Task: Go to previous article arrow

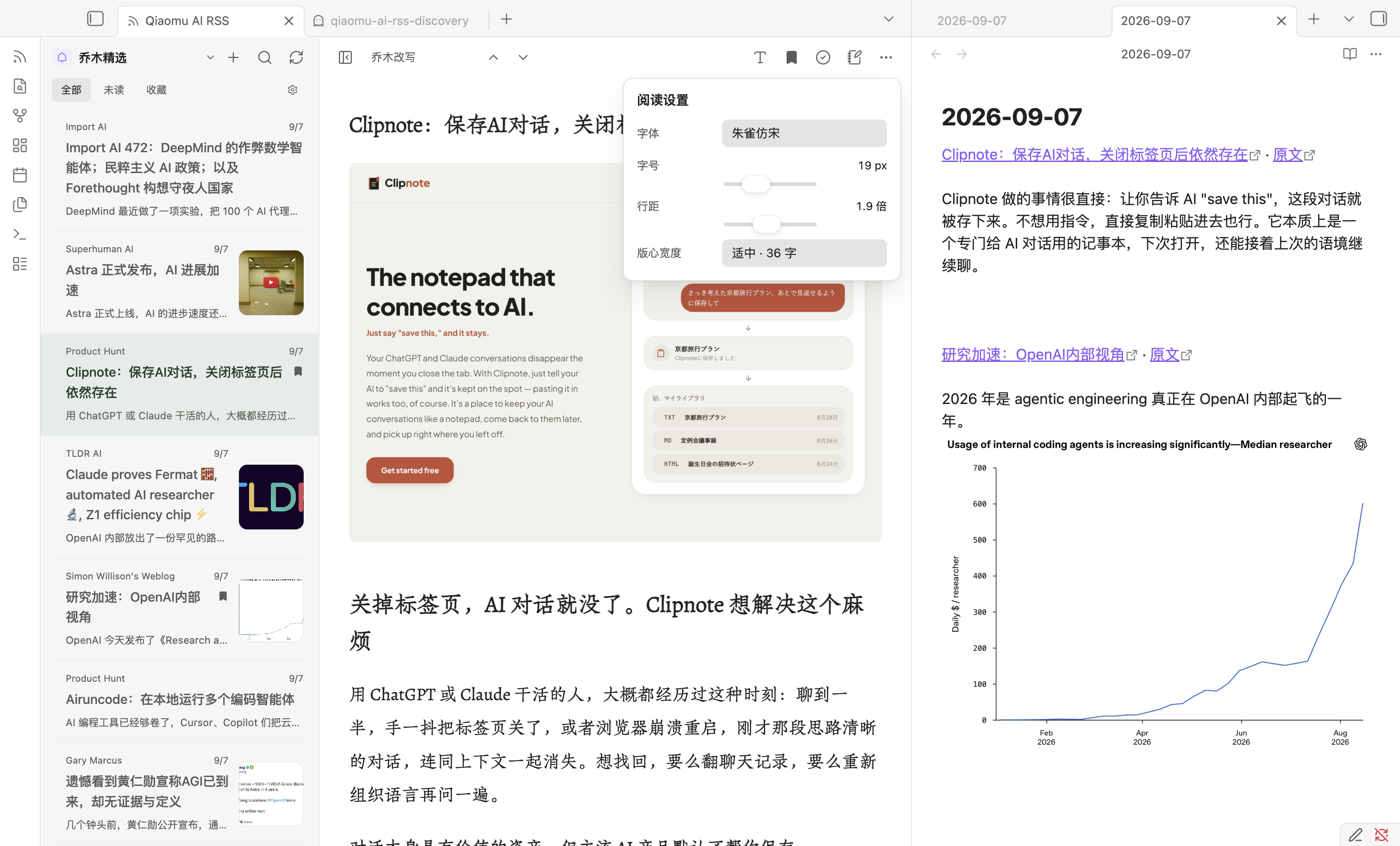Action: click(x=494, y=57)
